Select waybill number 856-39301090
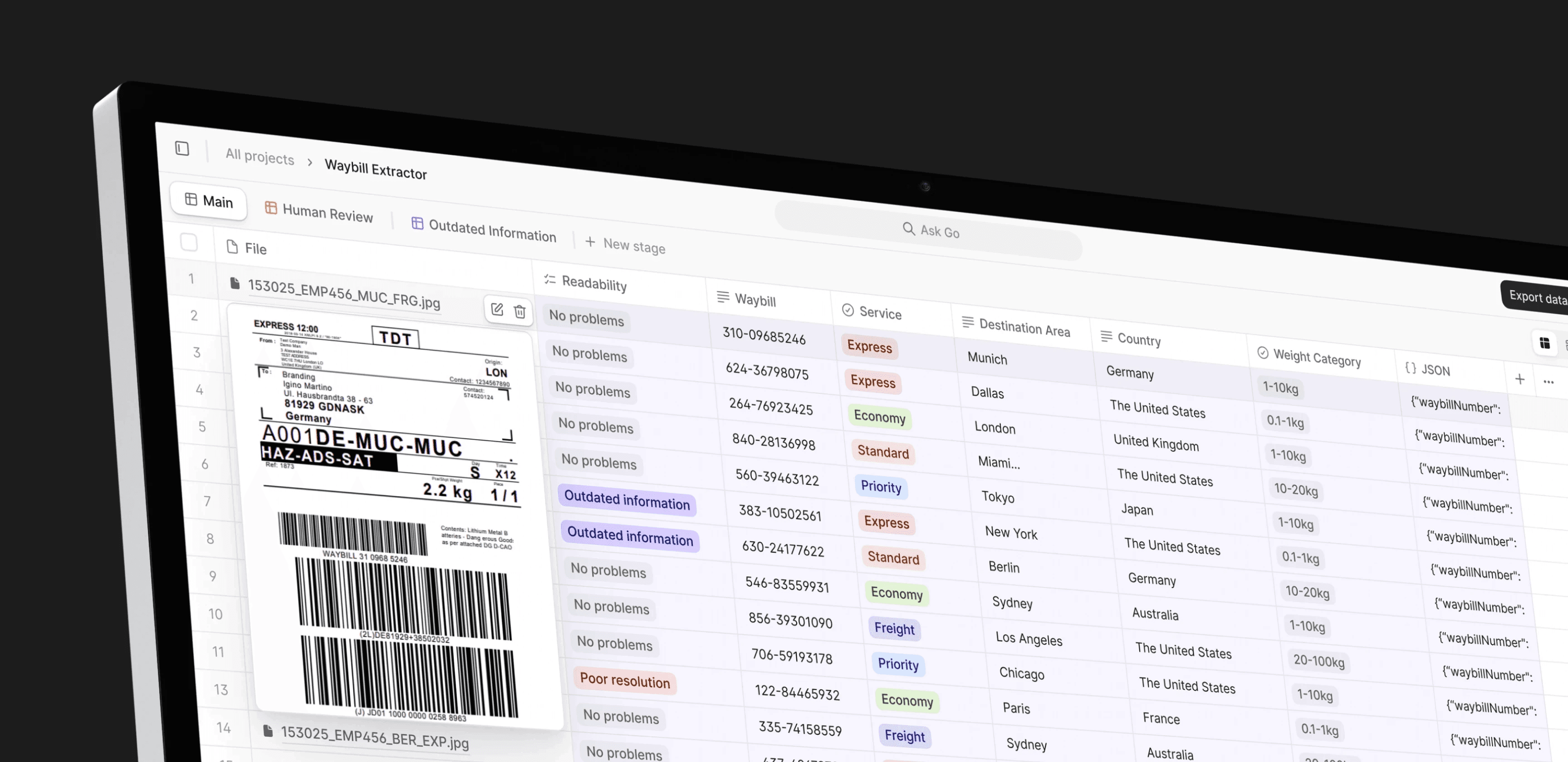1568x762 pixels. [x=790, y=620]
